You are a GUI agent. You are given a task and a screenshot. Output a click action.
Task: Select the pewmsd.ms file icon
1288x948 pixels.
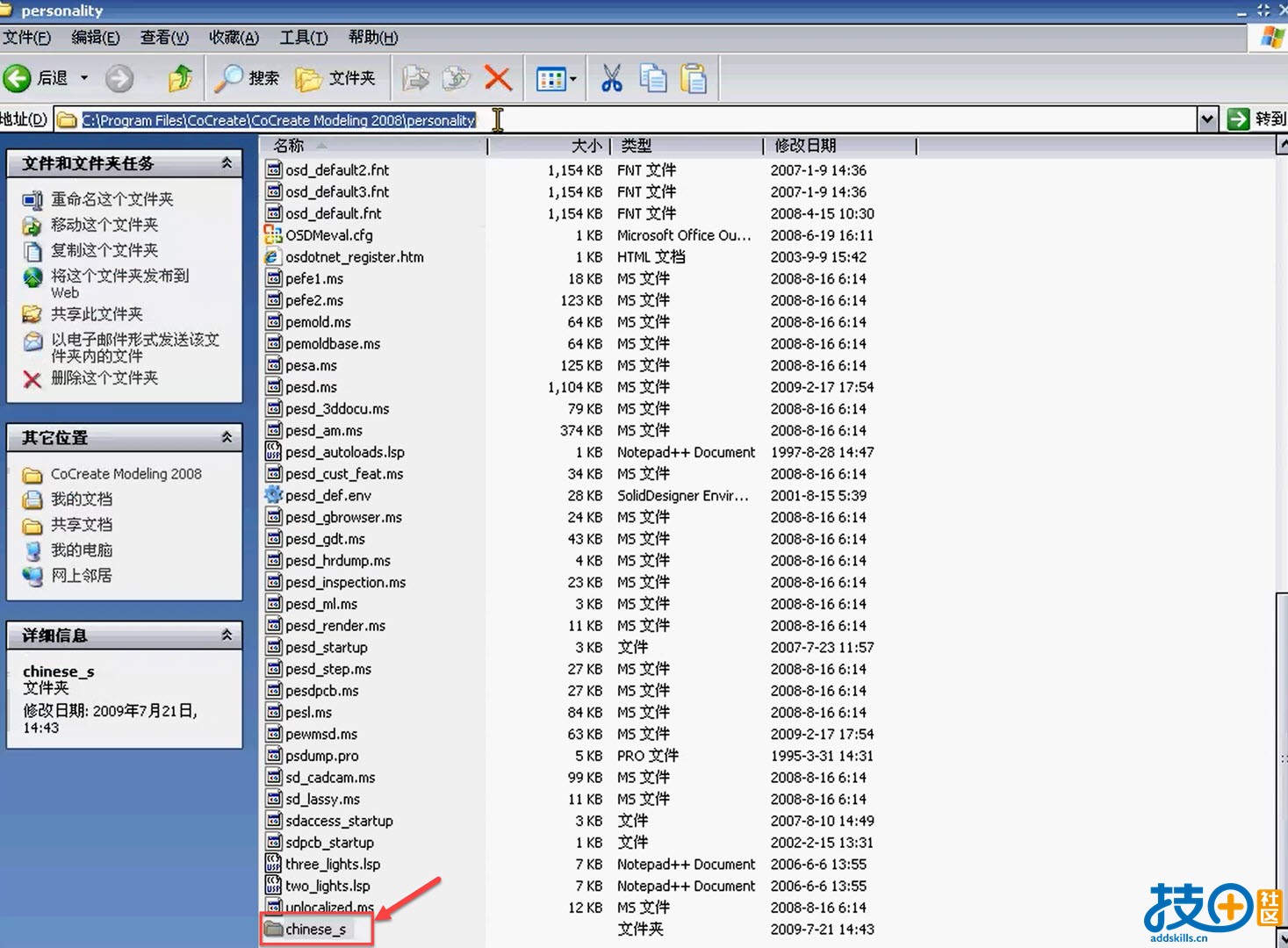point(273,734)
